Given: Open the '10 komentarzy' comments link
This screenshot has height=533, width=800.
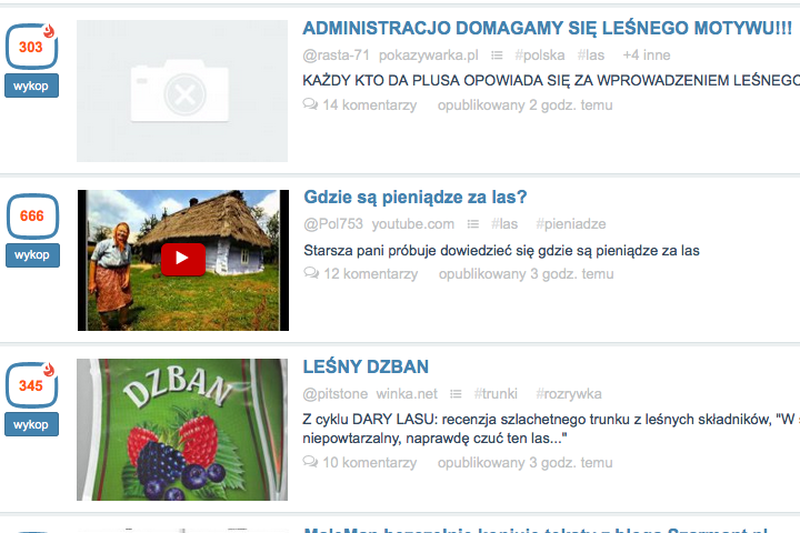Looking at the screenshot, I should coord(369,463).
